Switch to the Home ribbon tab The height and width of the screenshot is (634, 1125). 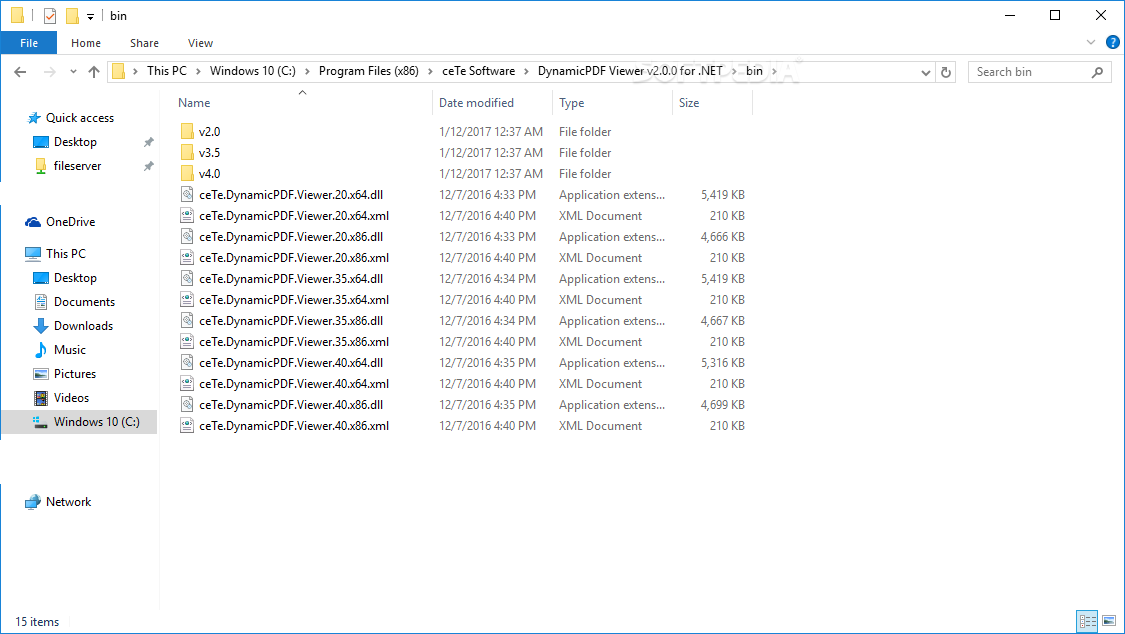coord(86,43)
